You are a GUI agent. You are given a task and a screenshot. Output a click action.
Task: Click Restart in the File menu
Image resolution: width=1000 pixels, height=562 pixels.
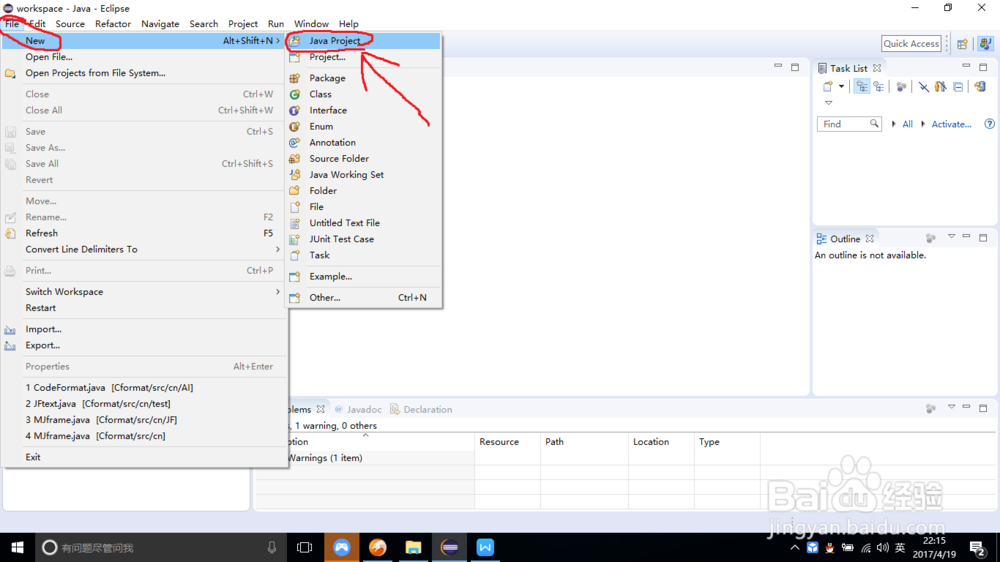click(x=143, y=307)
